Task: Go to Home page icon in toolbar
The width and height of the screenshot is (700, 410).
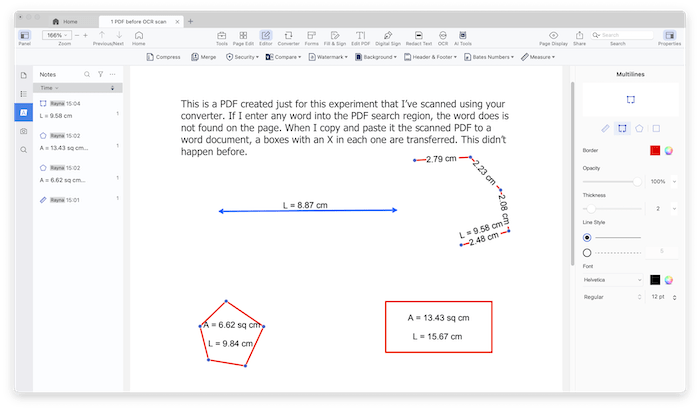Action: (x=139, y=35)
